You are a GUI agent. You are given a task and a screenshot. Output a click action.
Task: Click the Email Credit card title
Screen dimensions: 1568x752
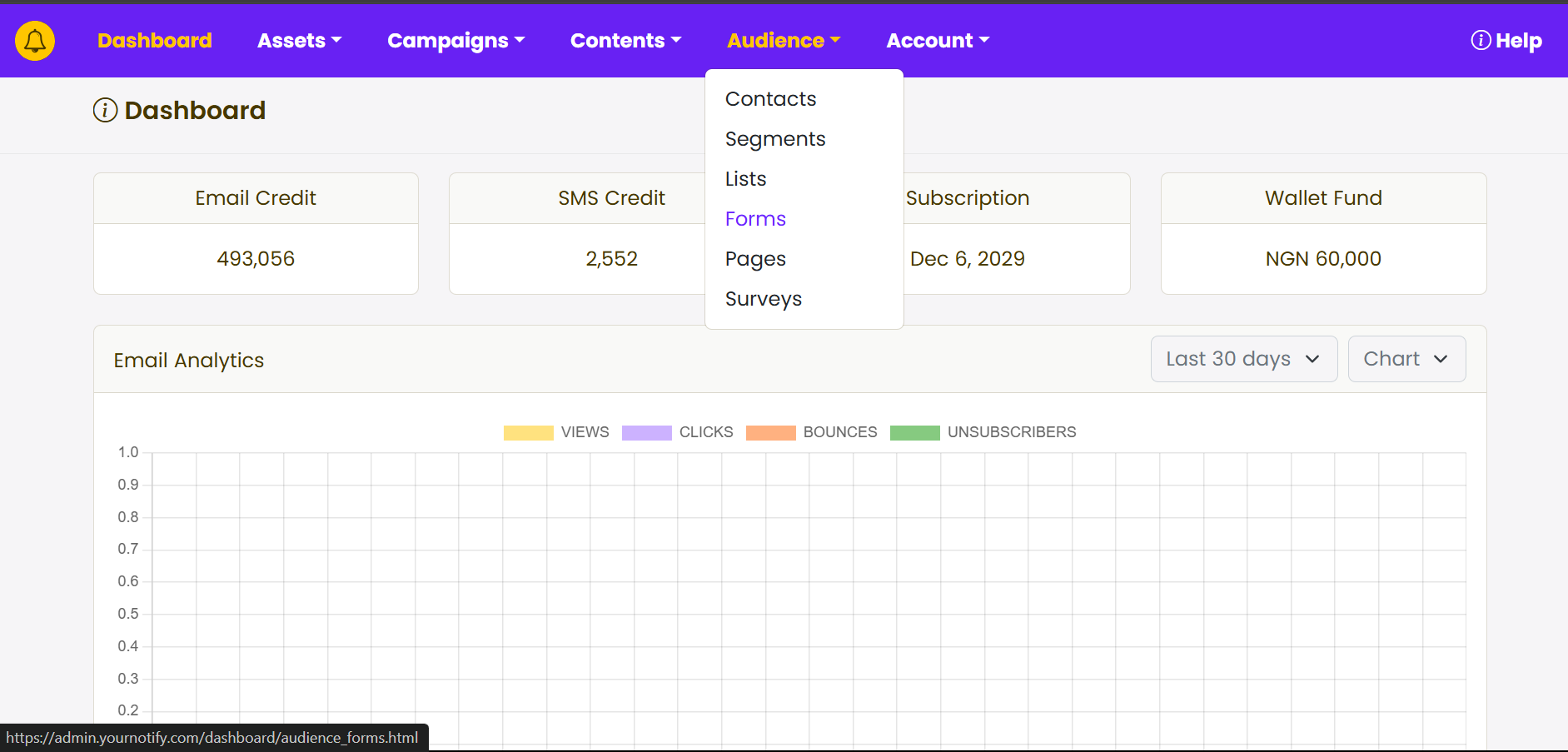pyautogui.click(x=256, y=198)
